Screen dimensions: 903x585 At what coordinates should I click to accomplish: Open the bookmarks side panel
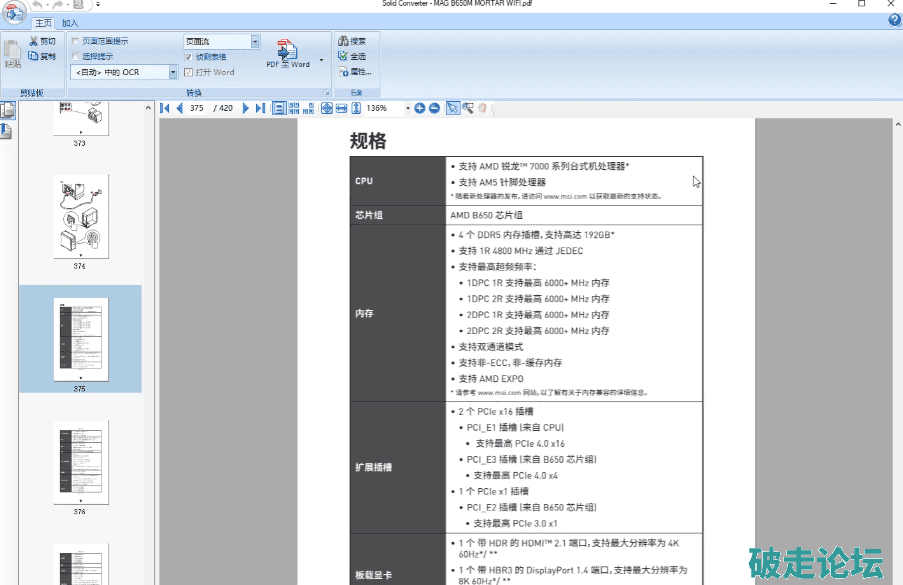(x=6, y=131)
